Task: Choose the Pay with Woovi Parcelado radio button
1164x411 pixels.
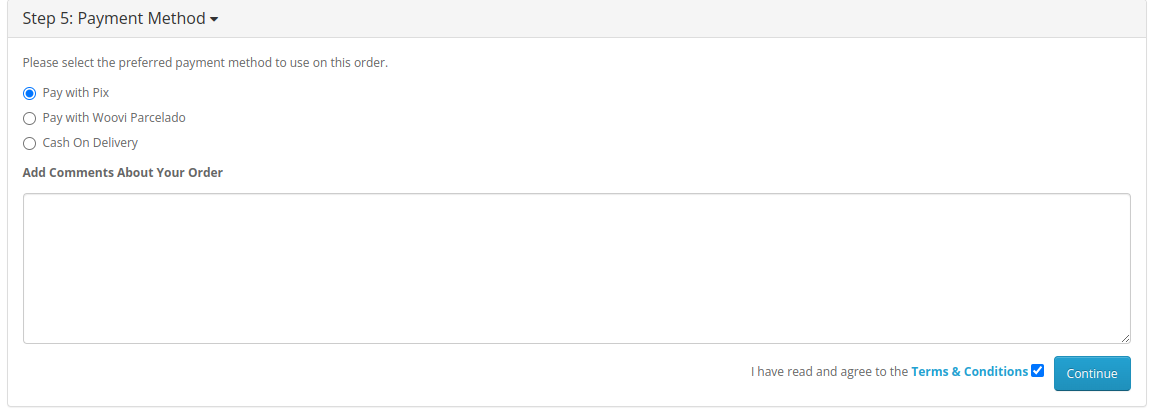Action: [x=29, y=118]
